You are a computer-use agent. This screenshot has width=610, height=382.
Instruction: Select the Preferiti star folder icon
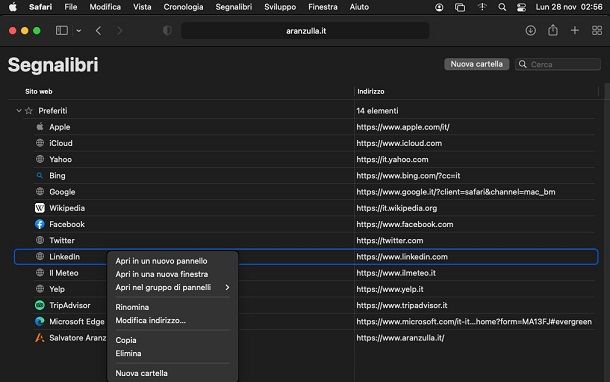[29, 111]
